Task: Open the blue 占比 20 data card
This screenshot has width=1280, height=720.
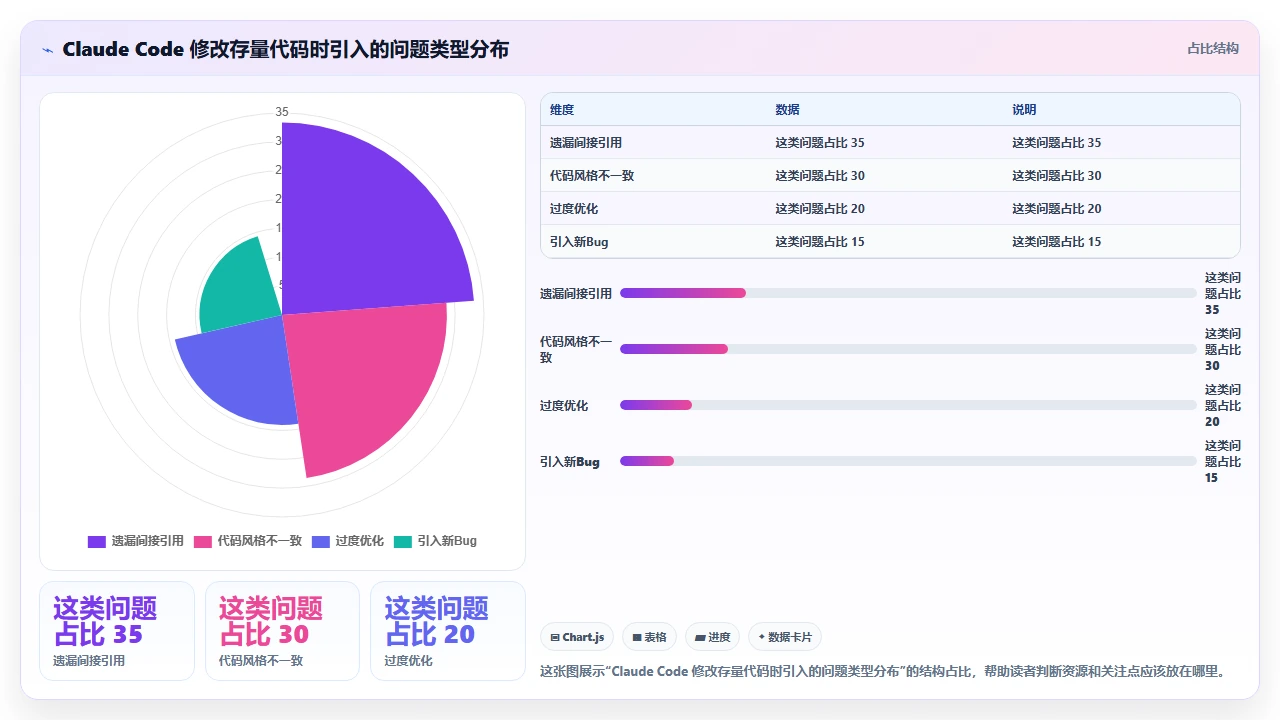Action: tap(448, 631)
